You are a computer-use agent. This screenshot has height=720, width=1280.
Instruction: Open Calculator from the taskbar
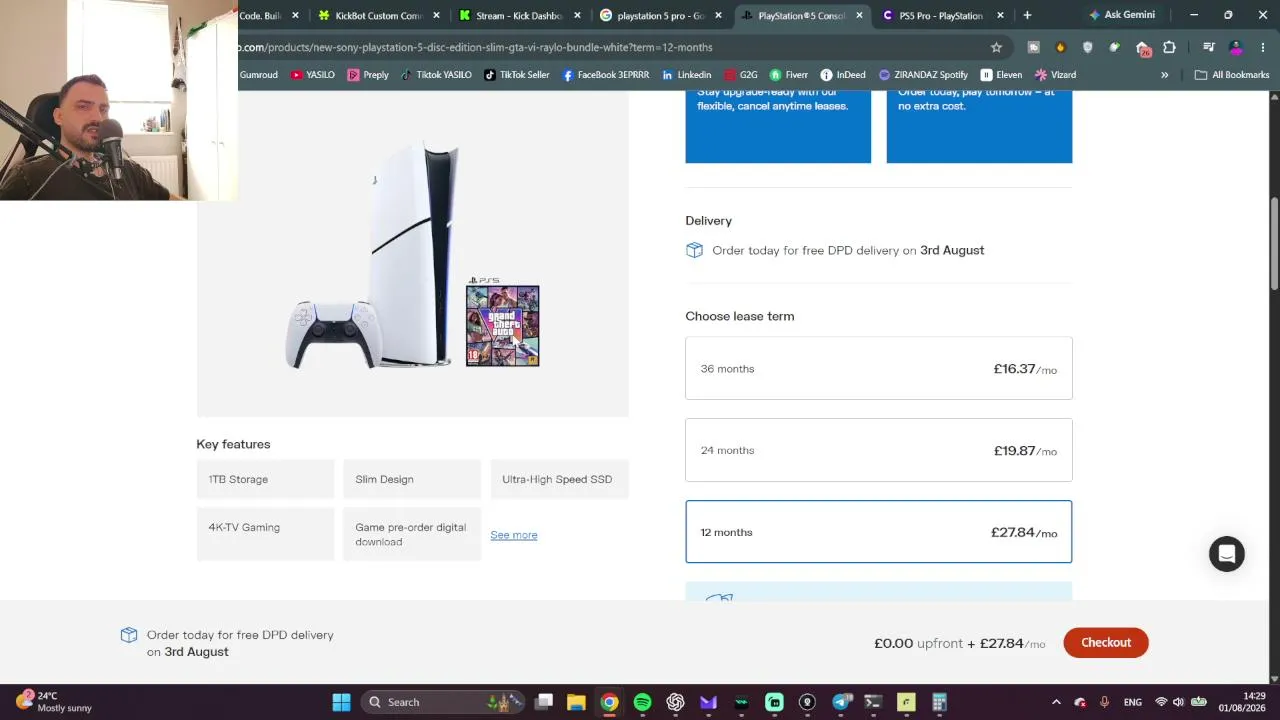pyautogui.click(x=939, y=702)
